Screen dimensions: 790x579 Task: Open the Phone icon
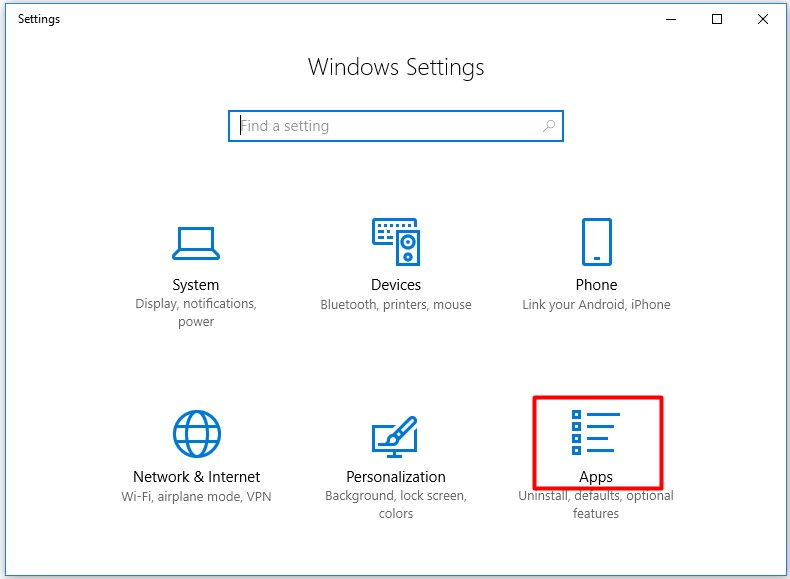(x=597, y=242)
